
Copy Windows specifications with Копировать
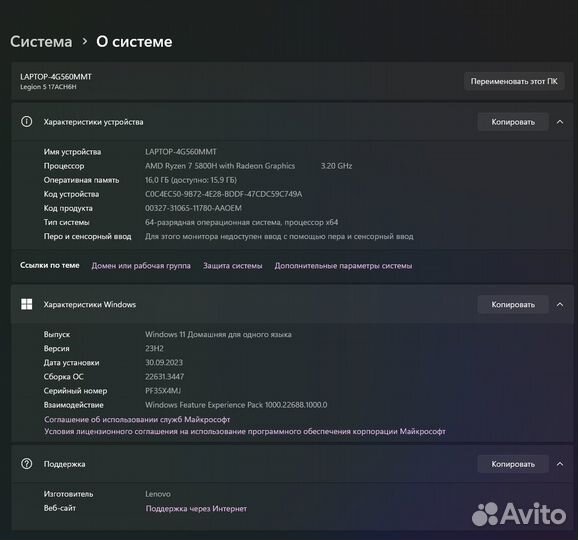pos(513,304)
